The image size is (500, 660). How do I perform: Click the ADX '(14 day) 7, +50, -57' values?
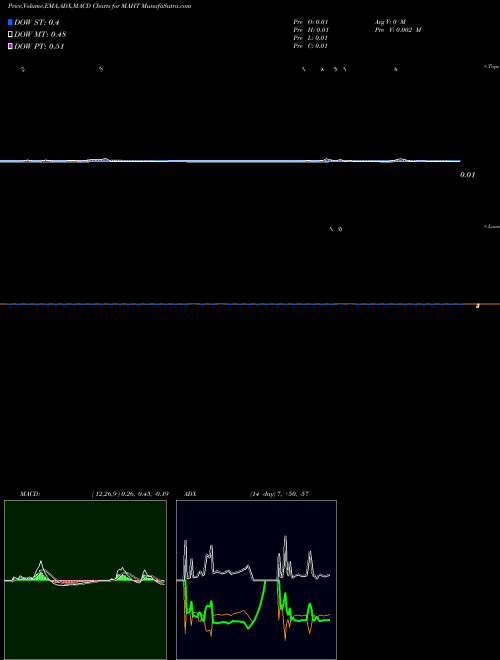point(279,494)
